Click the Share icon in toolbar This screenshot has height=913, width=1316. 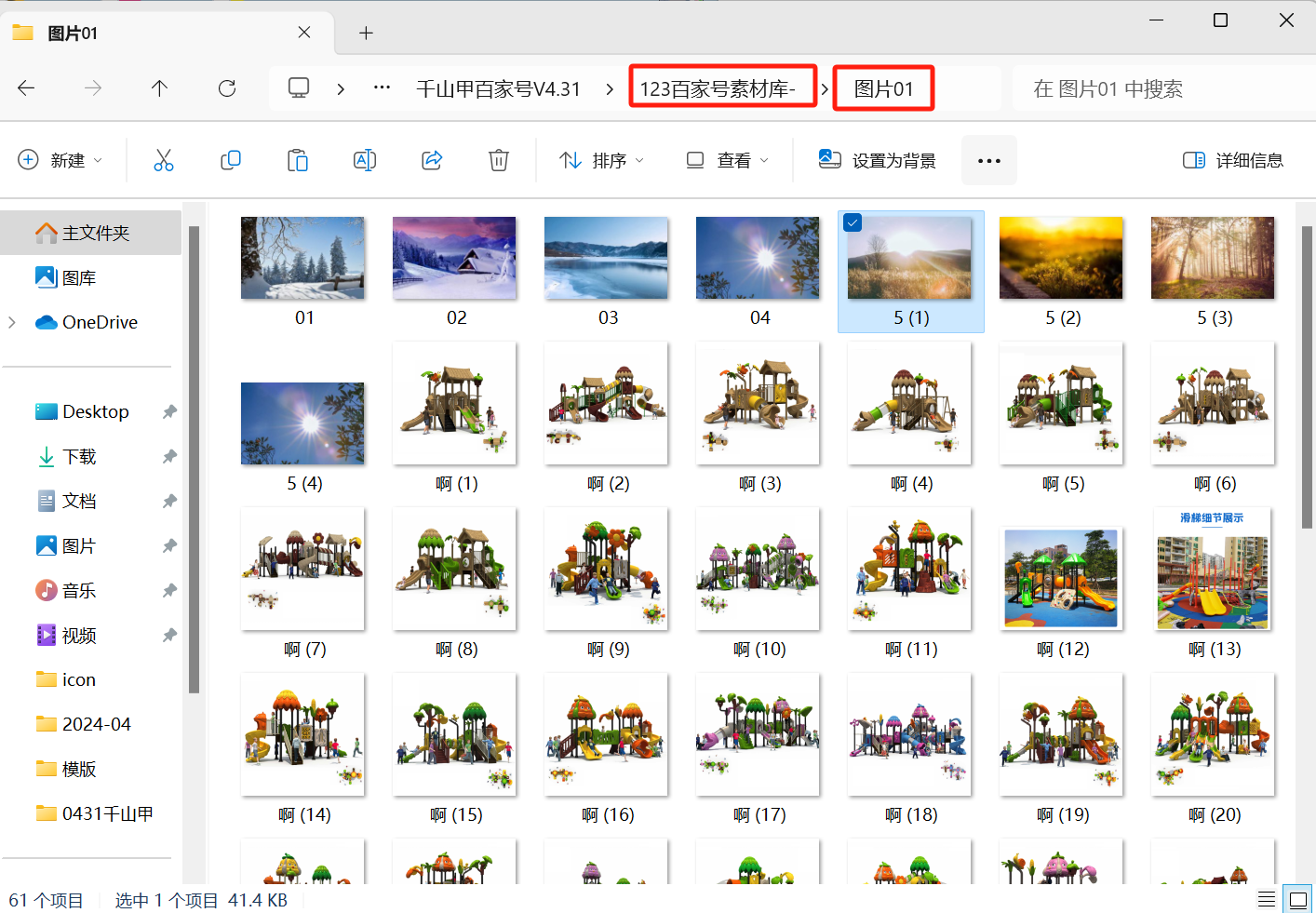432,160
